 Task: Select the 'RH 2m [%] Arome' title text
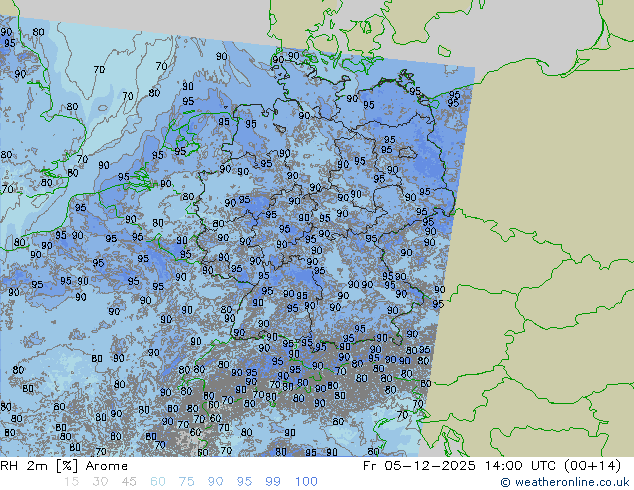point(64,466)
